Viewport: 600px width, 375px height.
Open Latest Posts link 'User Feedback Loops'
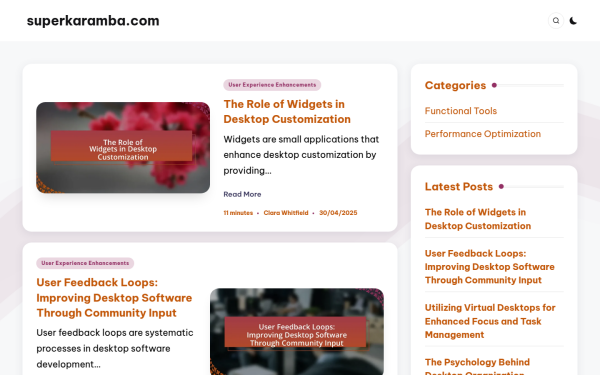click(490, 267)
